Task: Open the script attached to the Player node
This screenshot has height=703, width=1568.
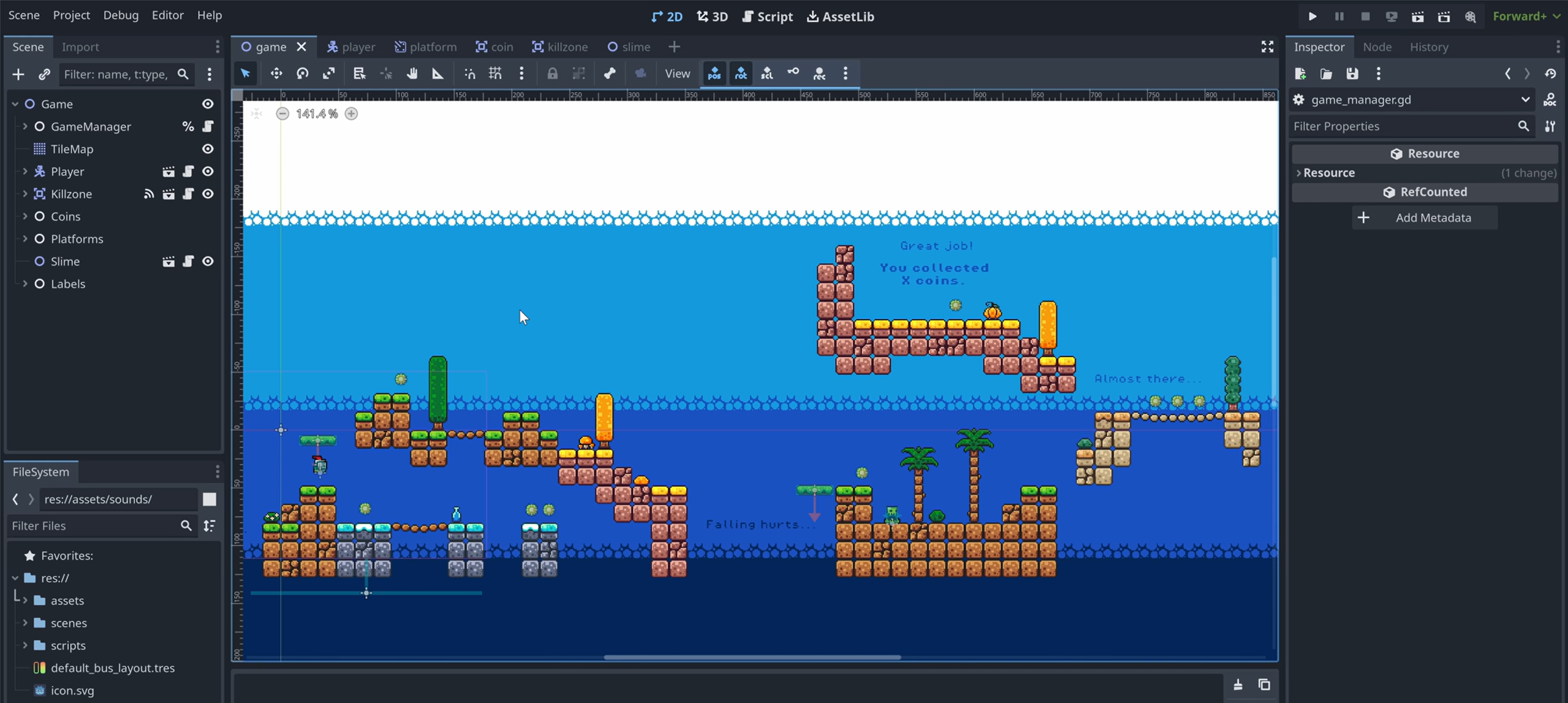Action: (188, 172)
